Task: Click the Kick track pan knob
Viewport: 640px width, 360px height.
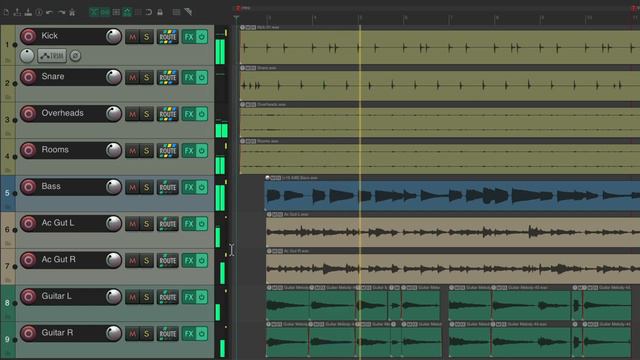Action: click(27, 56)
